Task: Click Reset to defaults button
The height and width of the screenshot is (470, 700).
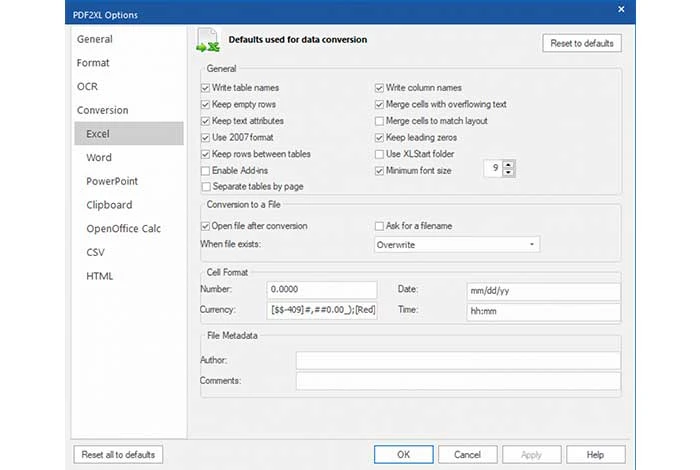Action: (x=582, y=43)
